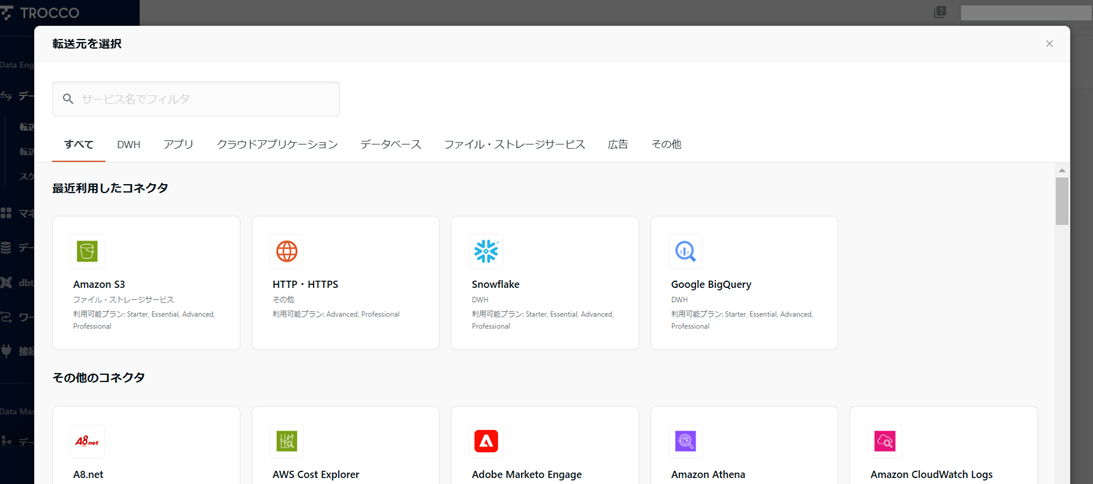Open the ファイル・ストレージサービス tab

[514, 144]
